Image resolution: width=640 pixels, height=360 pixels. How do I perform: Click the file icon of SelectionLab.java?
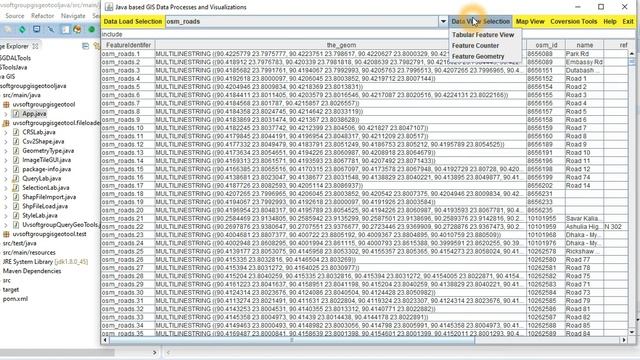pos(16,188)
